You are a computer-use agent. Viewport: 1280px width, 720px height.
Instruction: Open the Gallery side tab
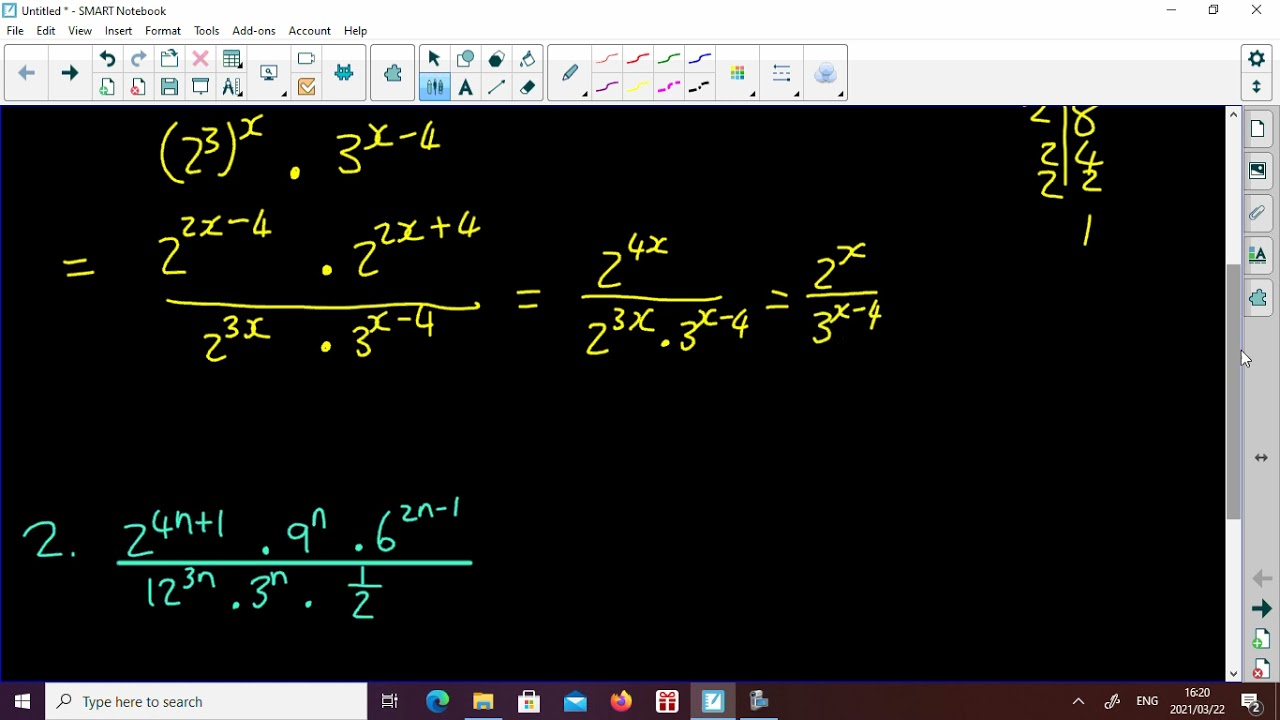(1258, 172)
